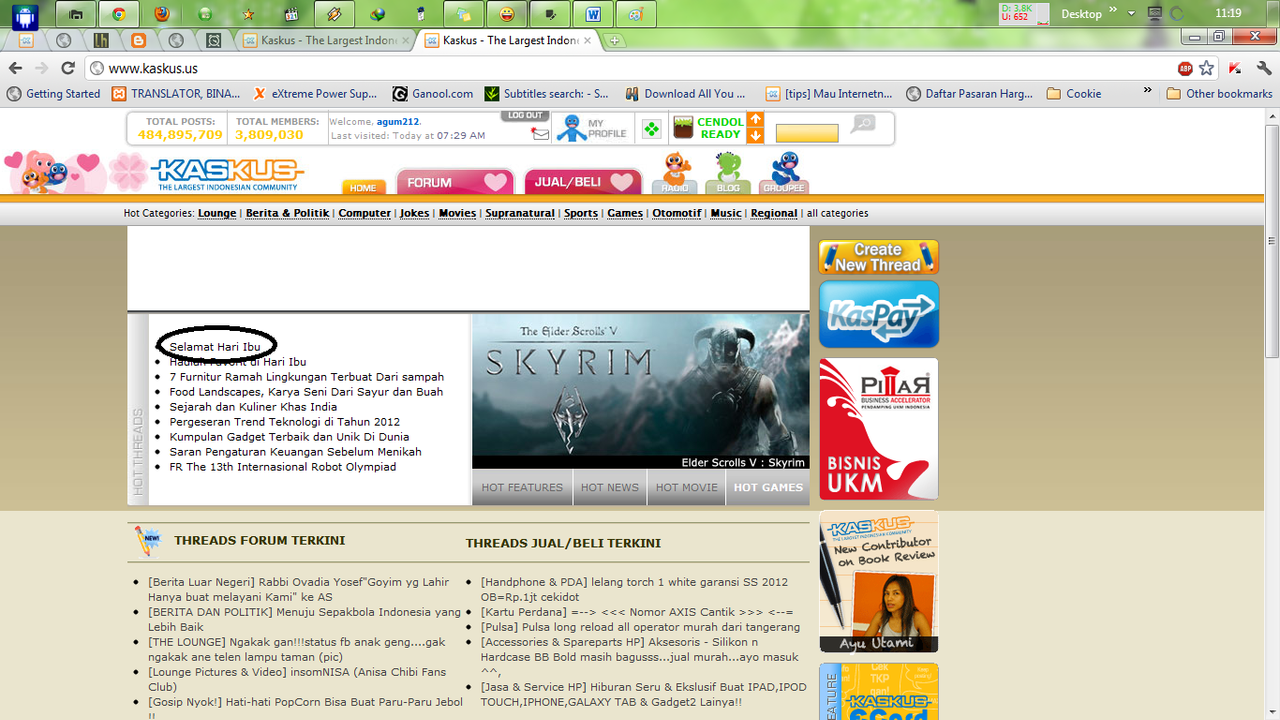Open the Other bookmarks folder
This screenshot has width=1280, height=720.
pyautogui.click(x=1219, y=93)
